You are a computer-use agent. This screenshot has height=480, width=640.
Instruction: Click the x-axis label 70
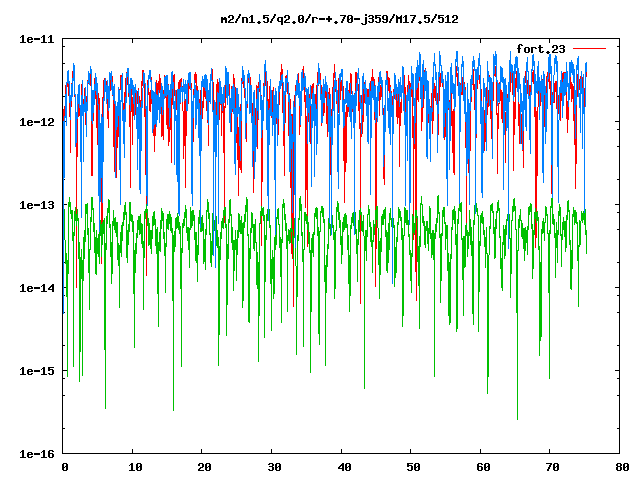coord(553,467)
